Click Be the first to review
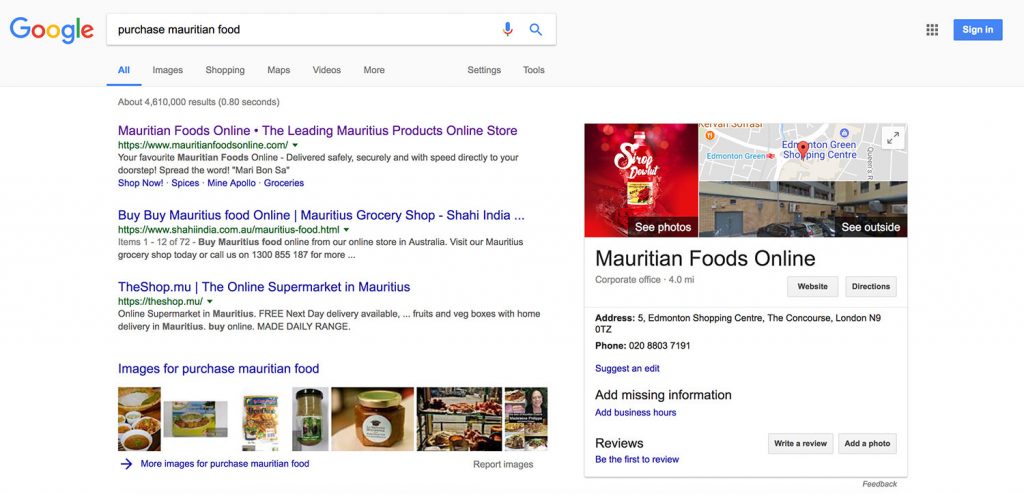This screenshot has width=1024, height=494. pos(637,459)
